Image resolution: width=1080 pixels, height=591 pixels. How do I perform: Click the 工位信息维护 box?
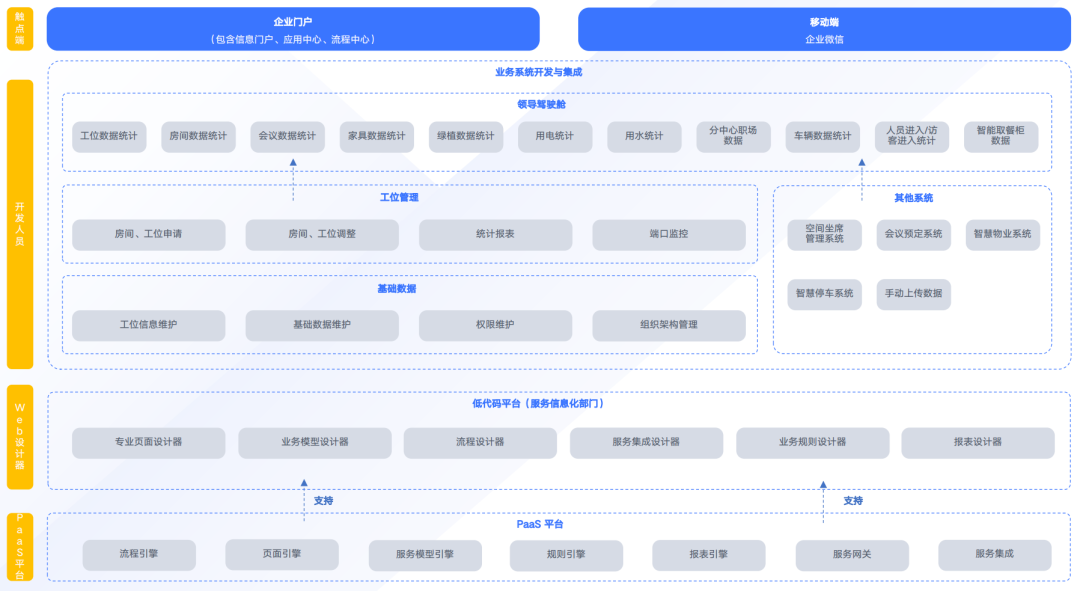tap(149, 325)
